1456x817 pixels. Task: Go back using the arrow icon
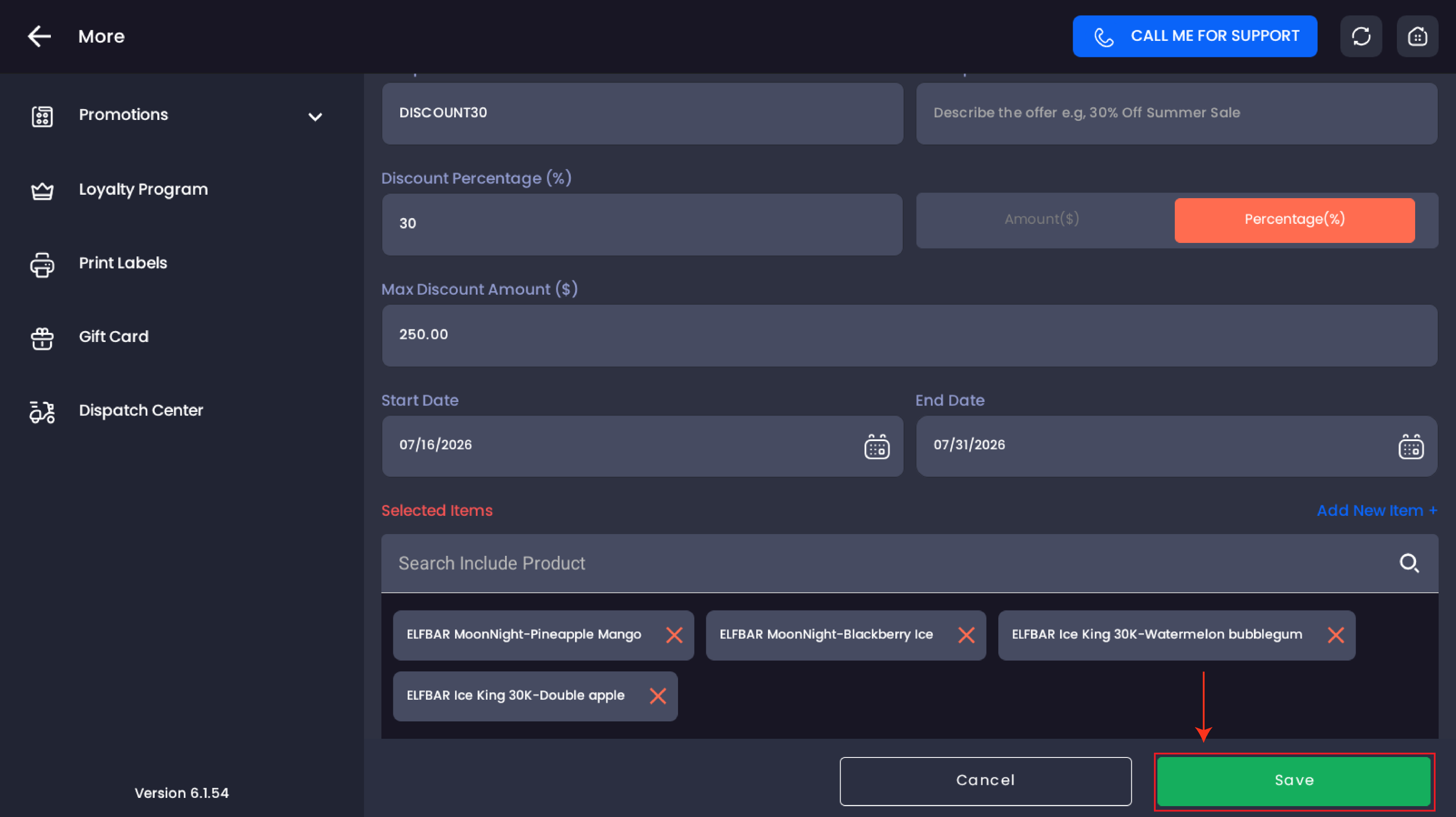(40, 36)
